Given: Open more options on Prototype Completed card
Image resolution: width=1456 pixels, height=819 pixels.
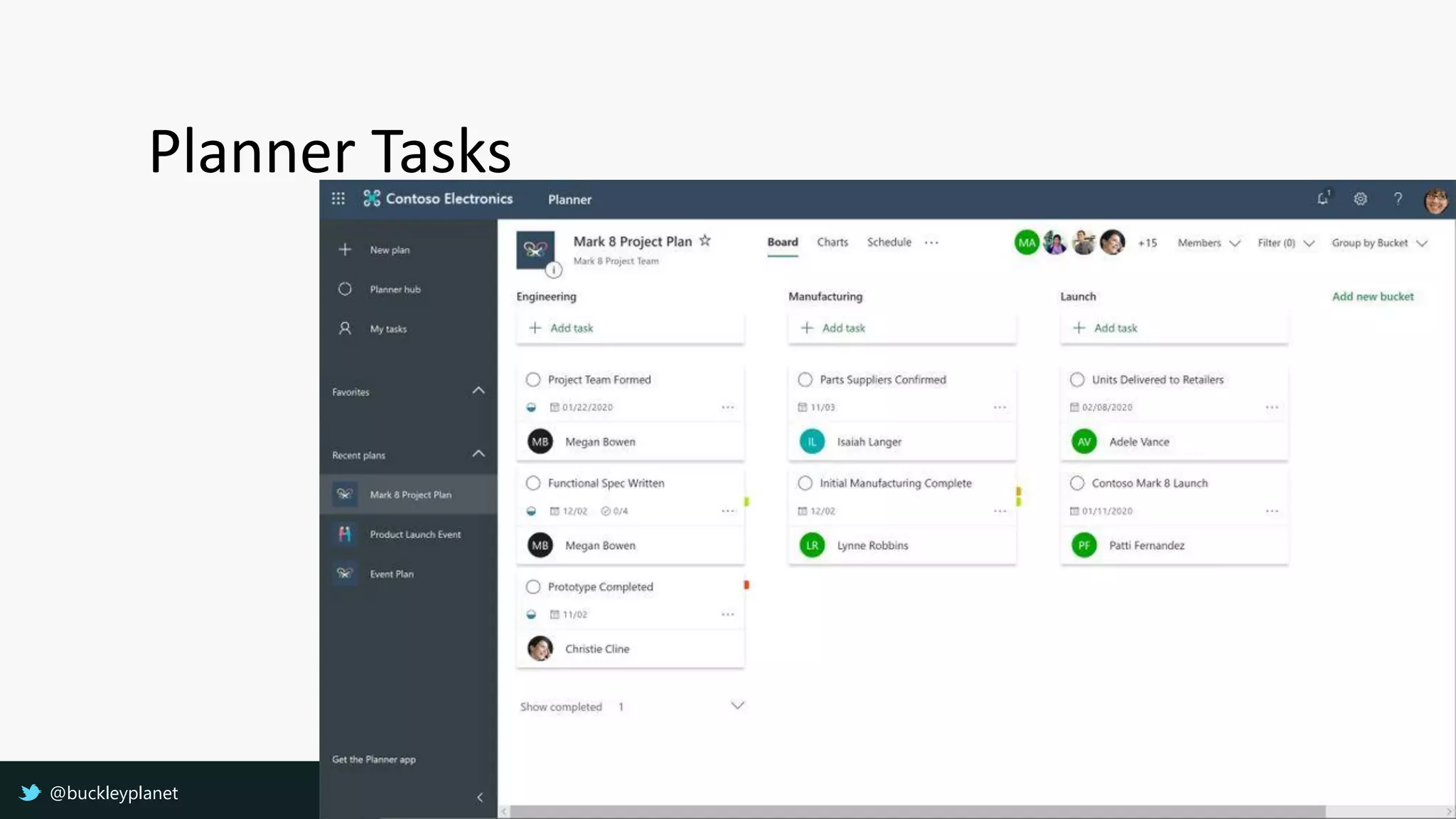Looking at the screenshot, I should (x=728, y=614).
